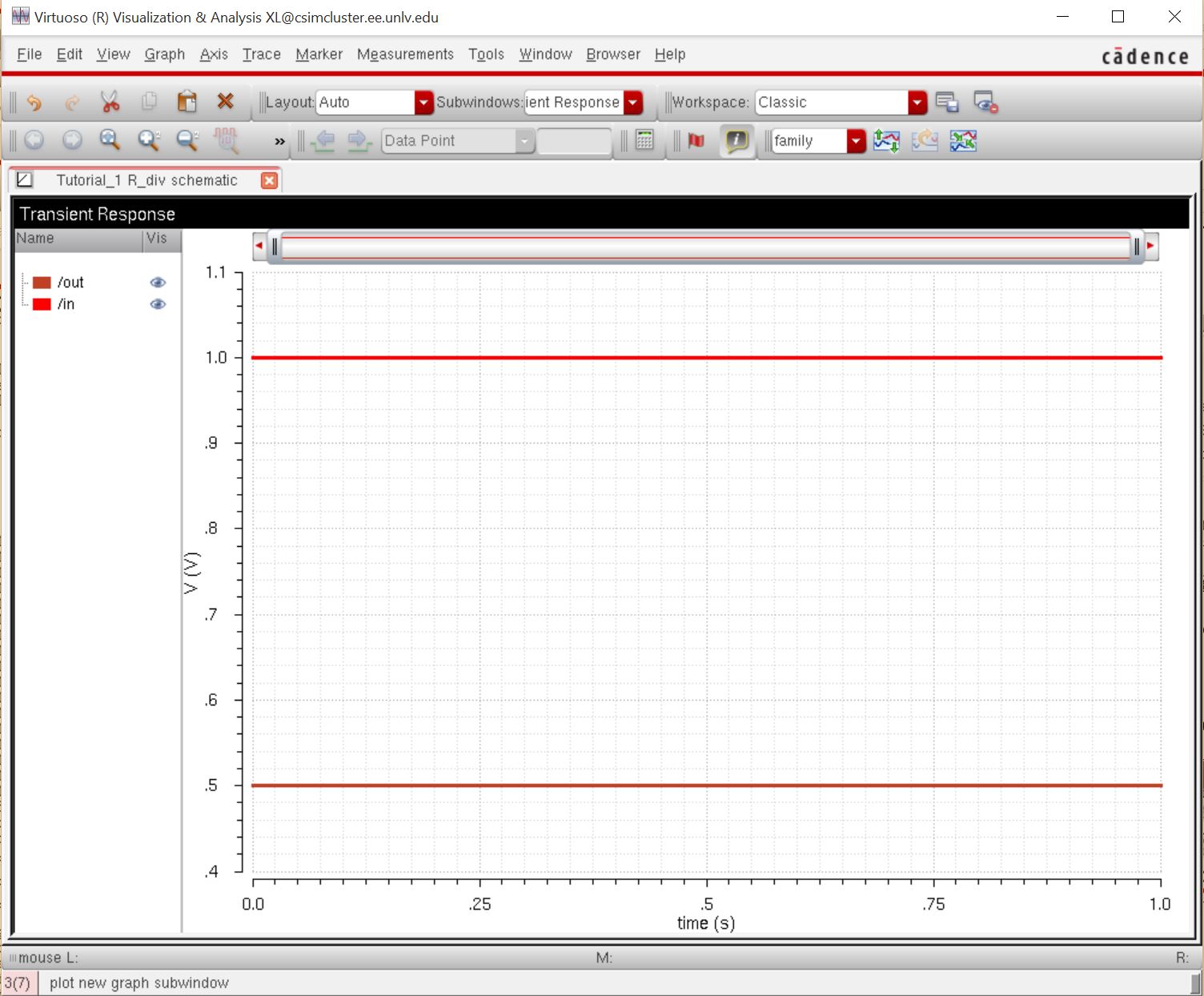Open the Layout dropdown set to Auto
Image resolution: width=1204 pixels, height=996 pixels.
[423, 102]
